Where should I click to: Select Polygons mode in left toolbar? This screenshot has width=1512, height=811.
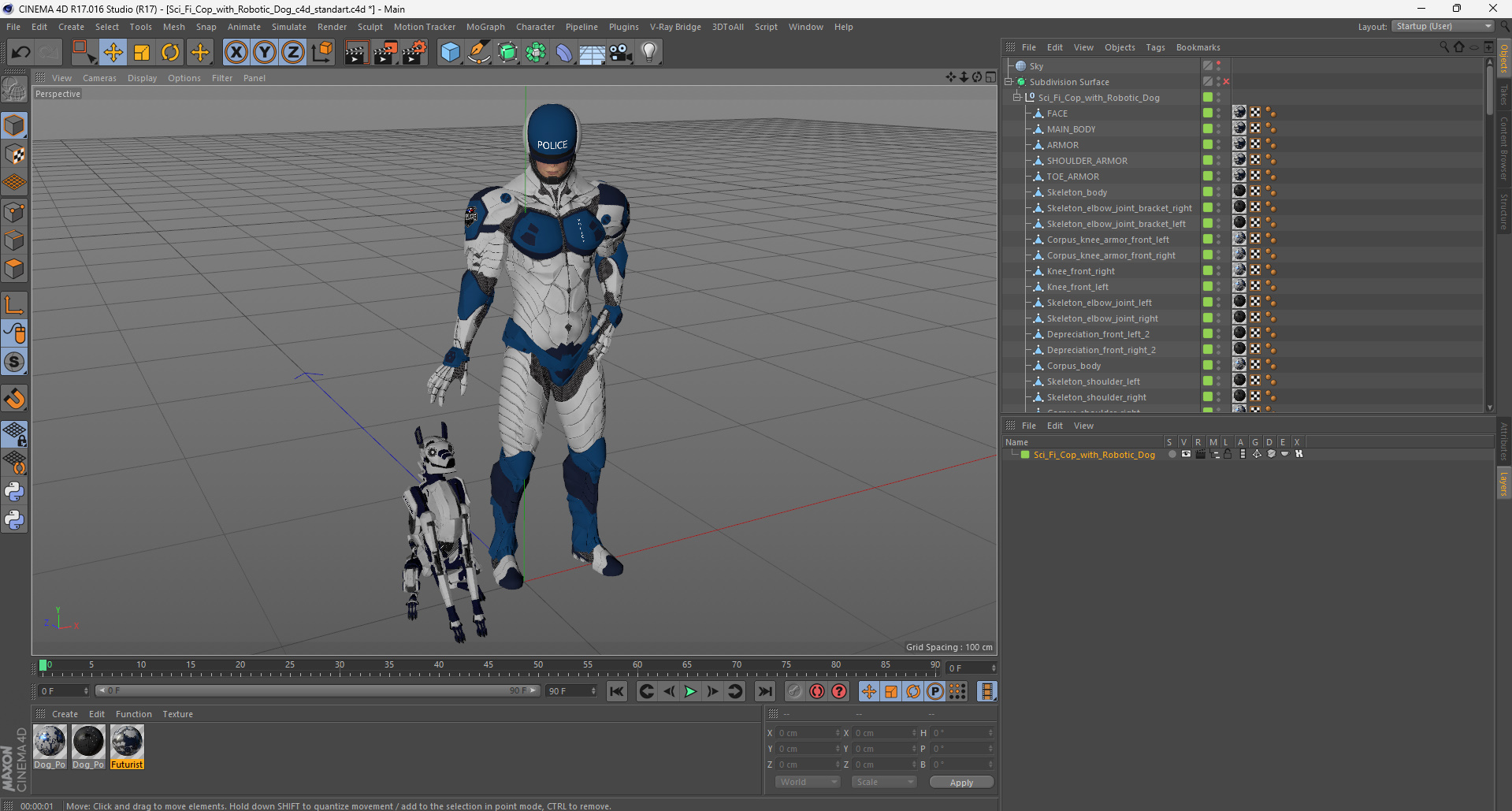click(x=14, y=270)
